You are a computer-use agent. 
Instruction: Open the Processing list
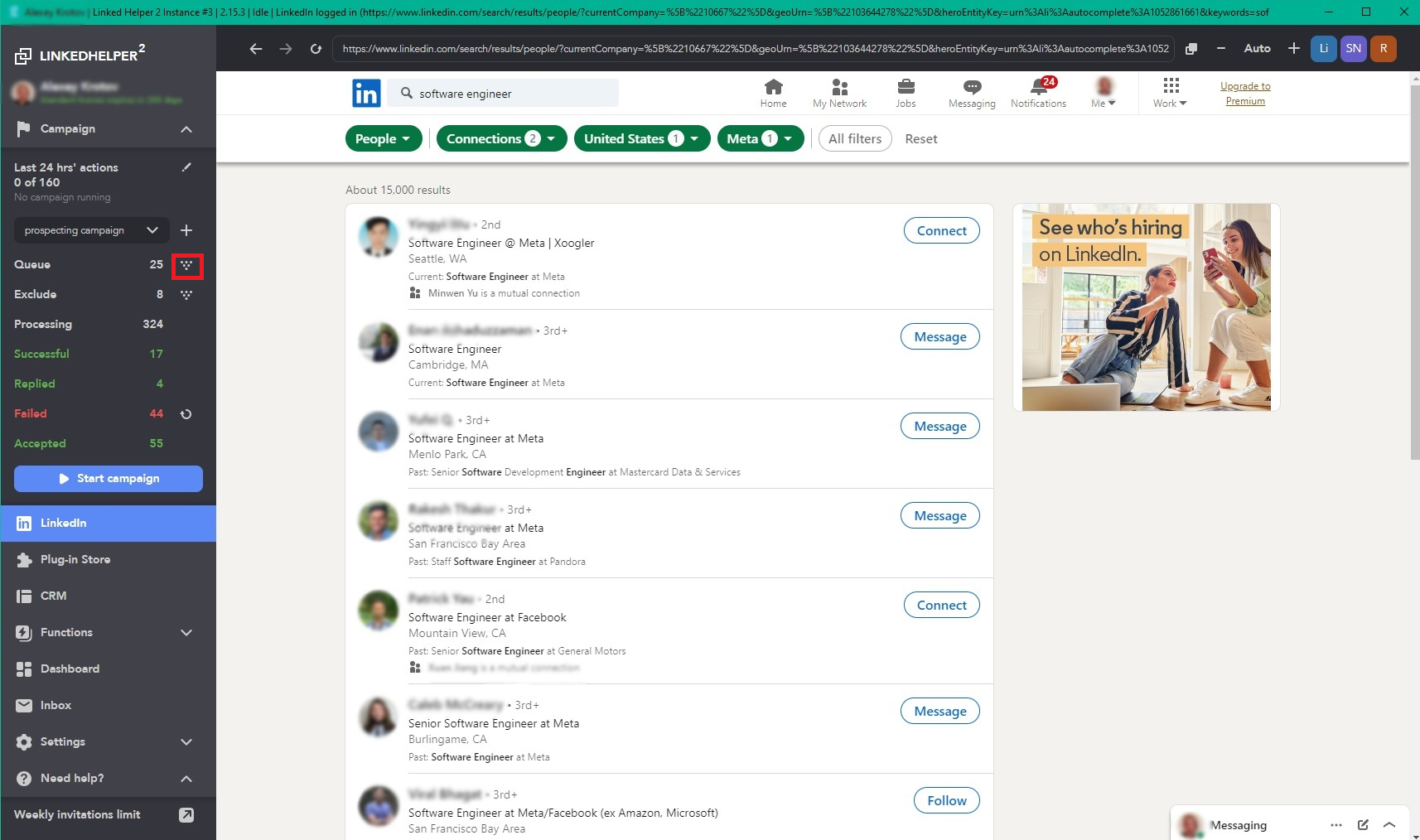(x=89, y=325)
